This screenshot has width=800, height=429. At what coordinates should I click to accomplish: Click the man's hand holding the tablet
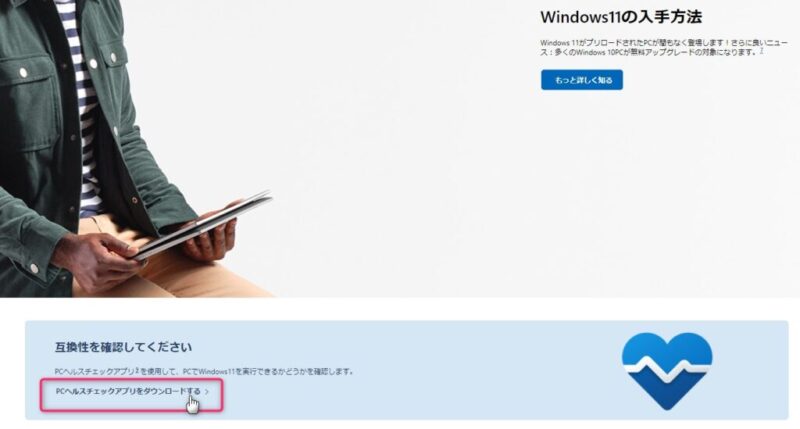97,260
